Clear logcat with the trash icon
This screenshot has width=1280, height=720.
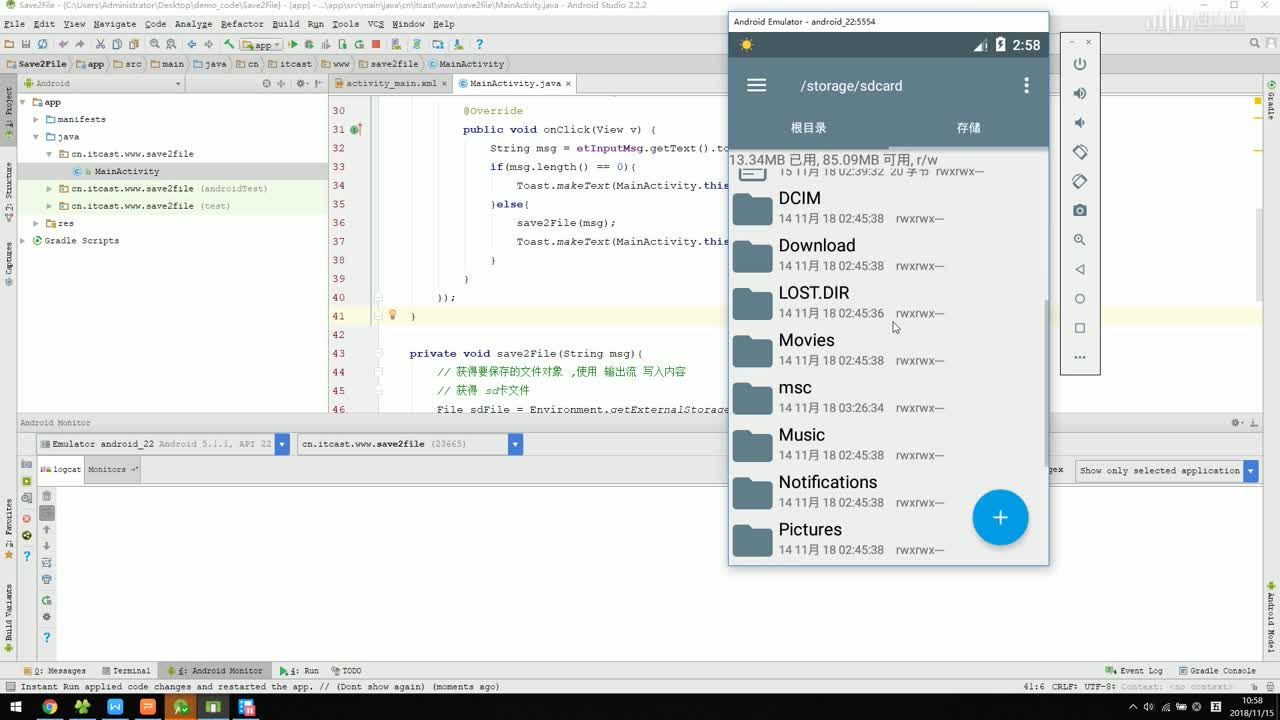46,495
